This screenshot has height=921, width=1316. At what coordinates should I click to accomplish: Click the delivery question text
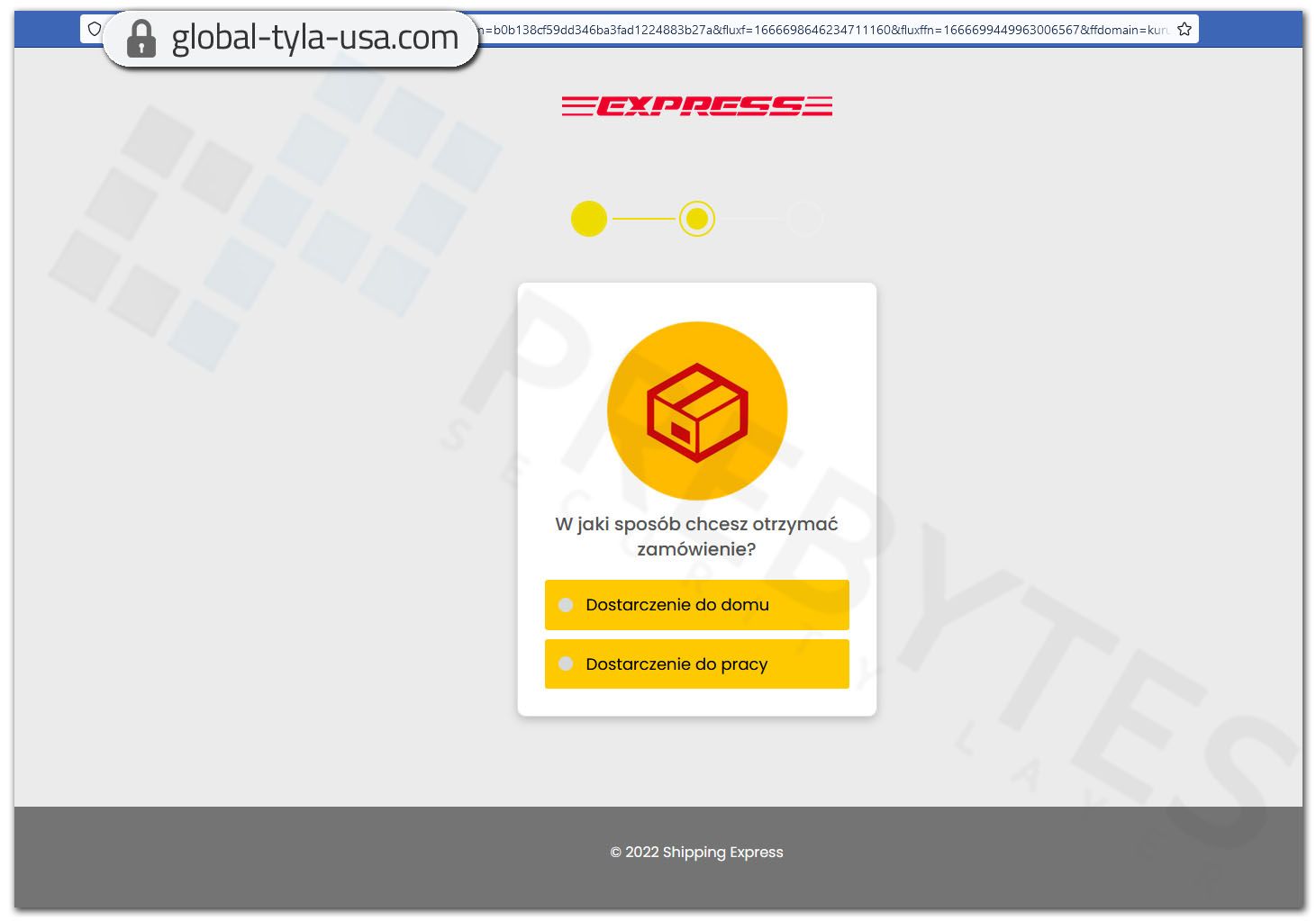click(x=697, y=537)
